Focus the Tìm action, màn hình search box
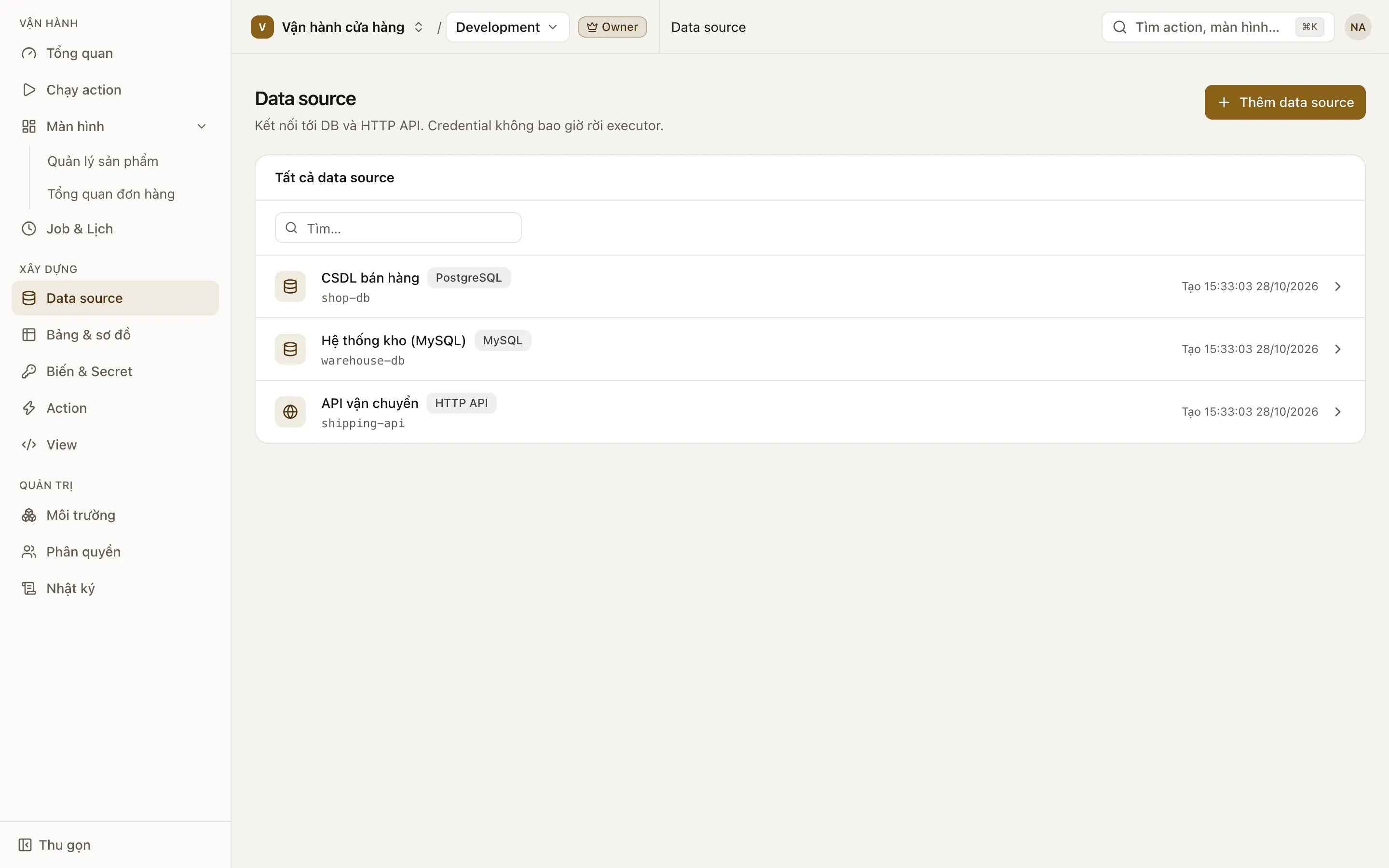Viewport: 1389px width, 868px height. [x=1218, y=27]
